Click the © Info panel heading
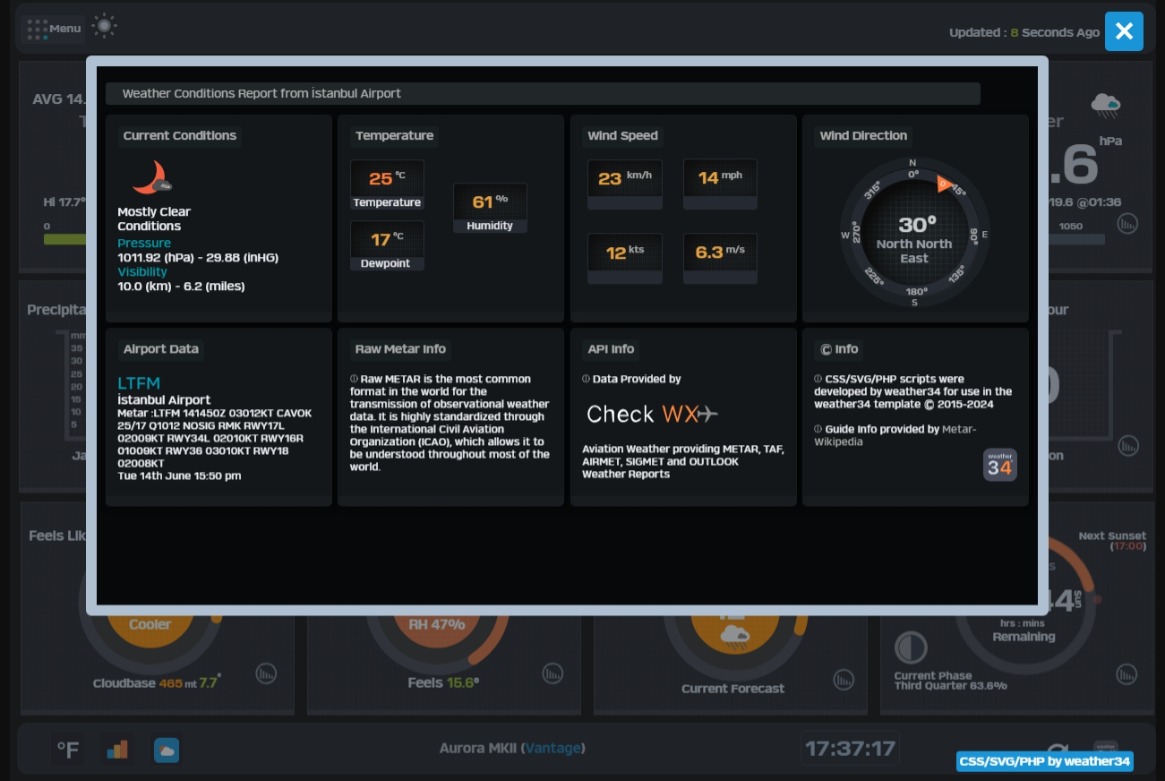 (x=839, y=349)
